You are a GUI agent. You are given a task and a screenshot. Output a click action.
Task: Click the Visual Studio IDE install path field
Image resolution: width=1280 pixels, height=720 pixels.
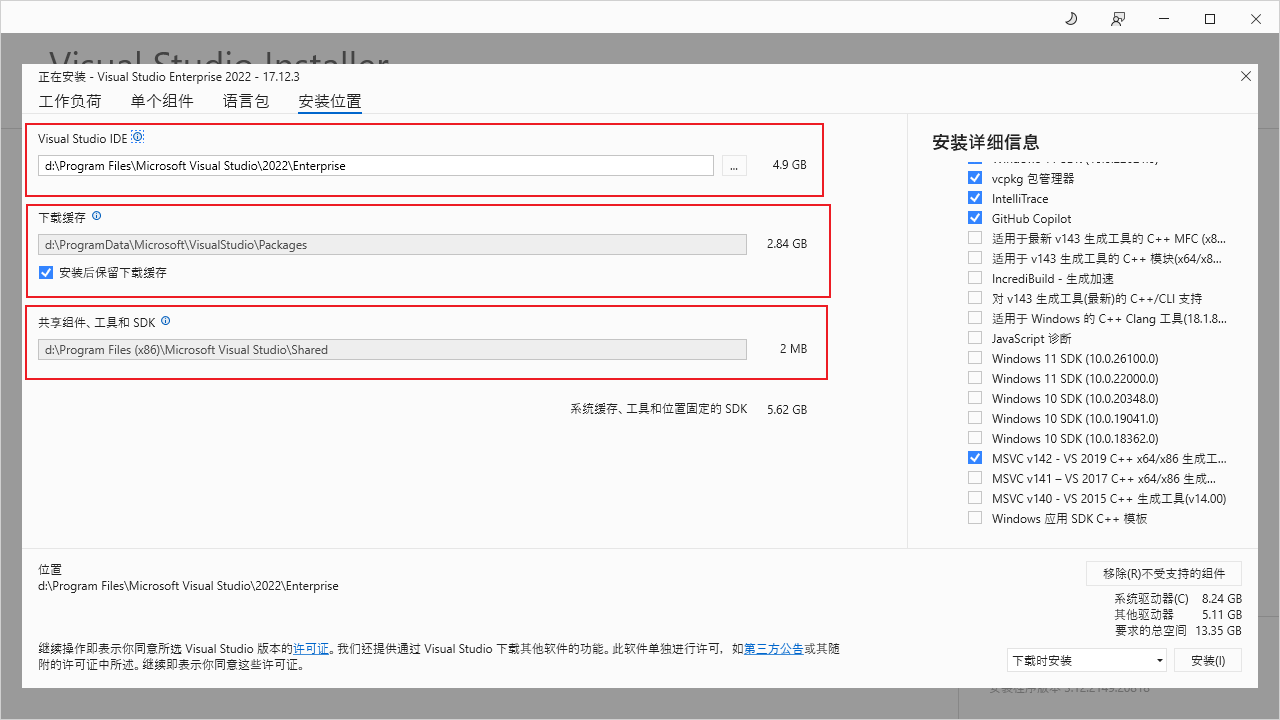pyautogui.click(x=376, y=166)
